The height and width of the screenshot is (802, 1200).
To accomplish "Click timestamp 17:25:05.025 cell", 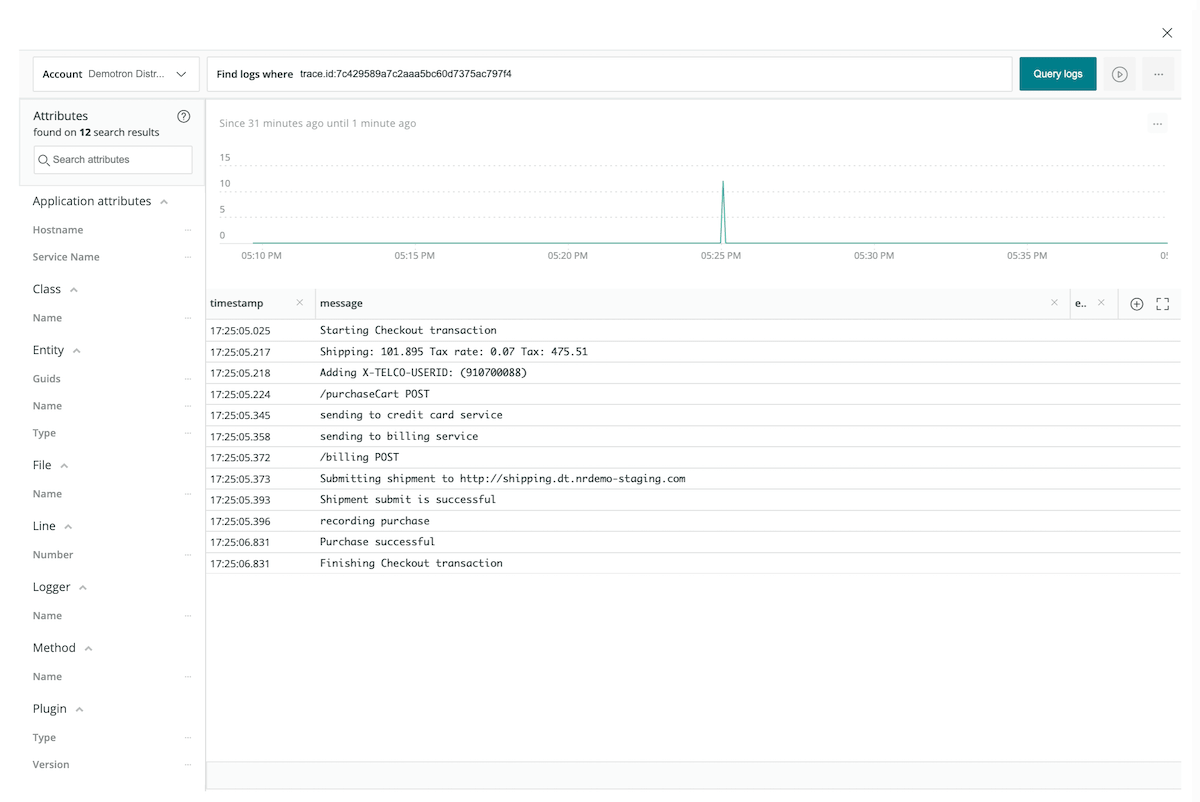I will pos(240,330).
